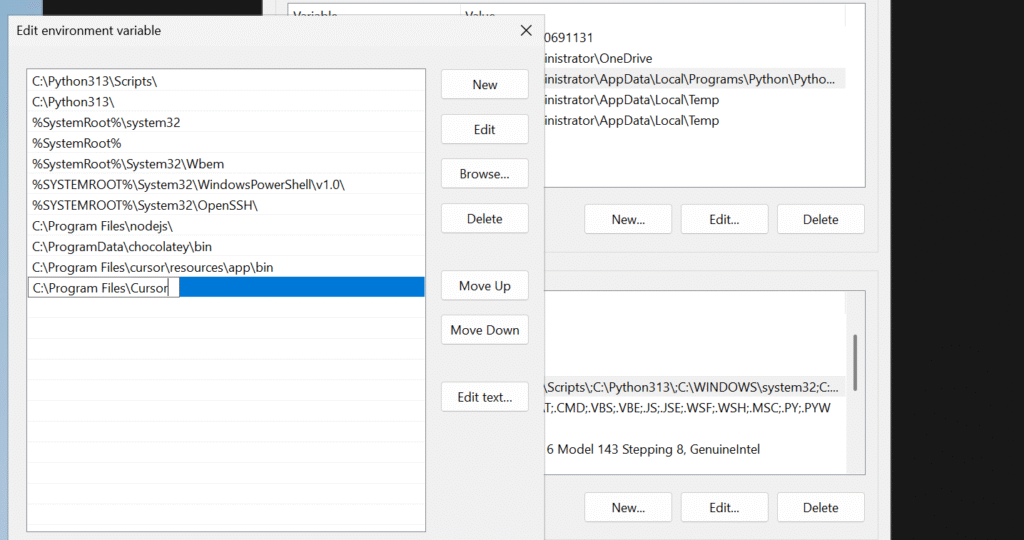Click Edit... under the system variables list
The image size is (1024, 540).
click(724, 507)
